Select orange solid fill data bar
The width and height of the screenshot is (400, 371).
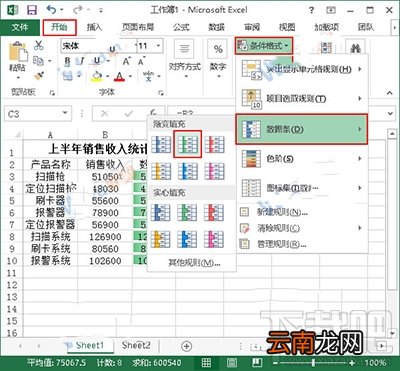point(161,239)
